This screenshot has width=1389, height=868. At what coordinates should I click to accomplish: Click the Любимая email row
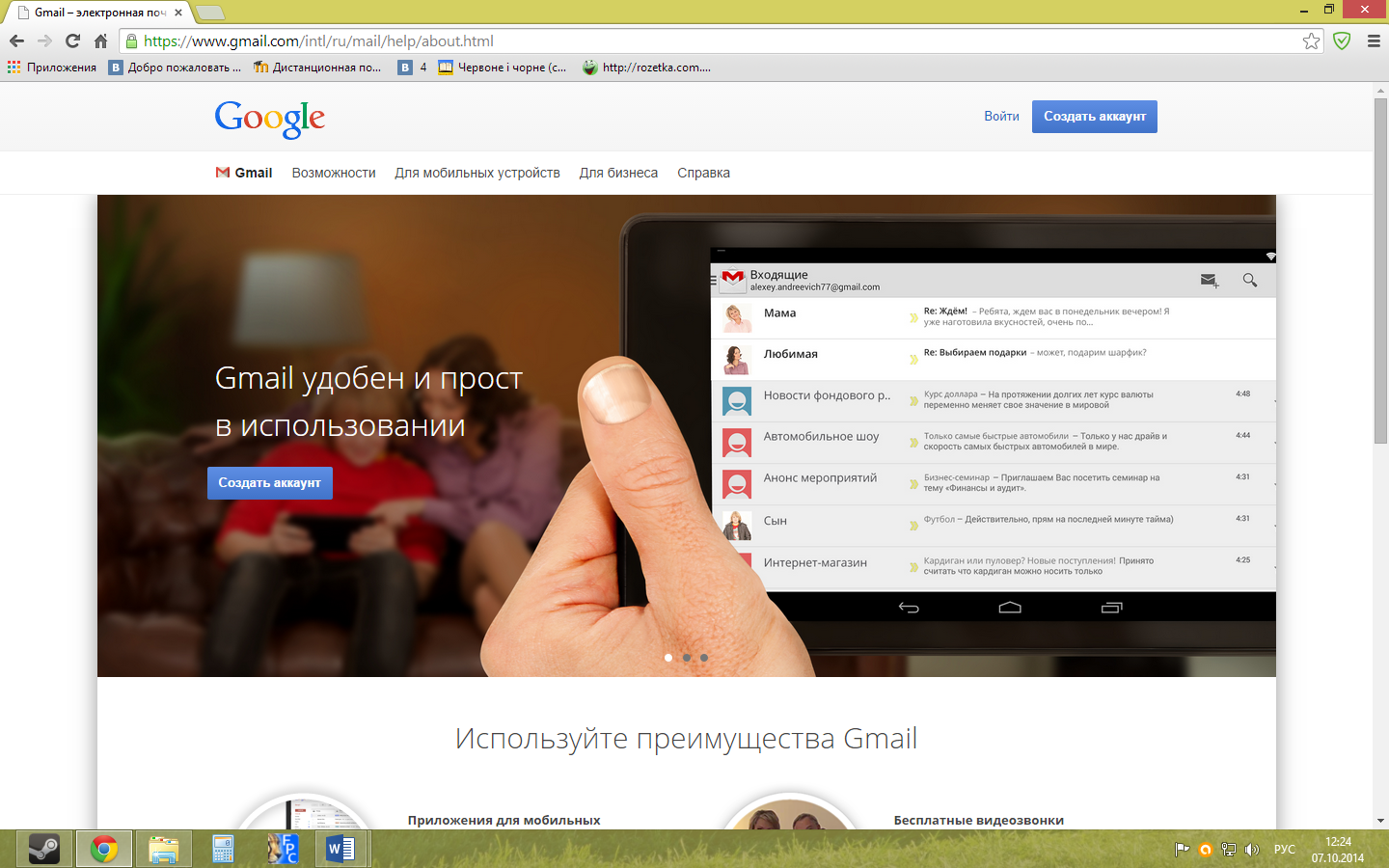[x=994, y=359]
